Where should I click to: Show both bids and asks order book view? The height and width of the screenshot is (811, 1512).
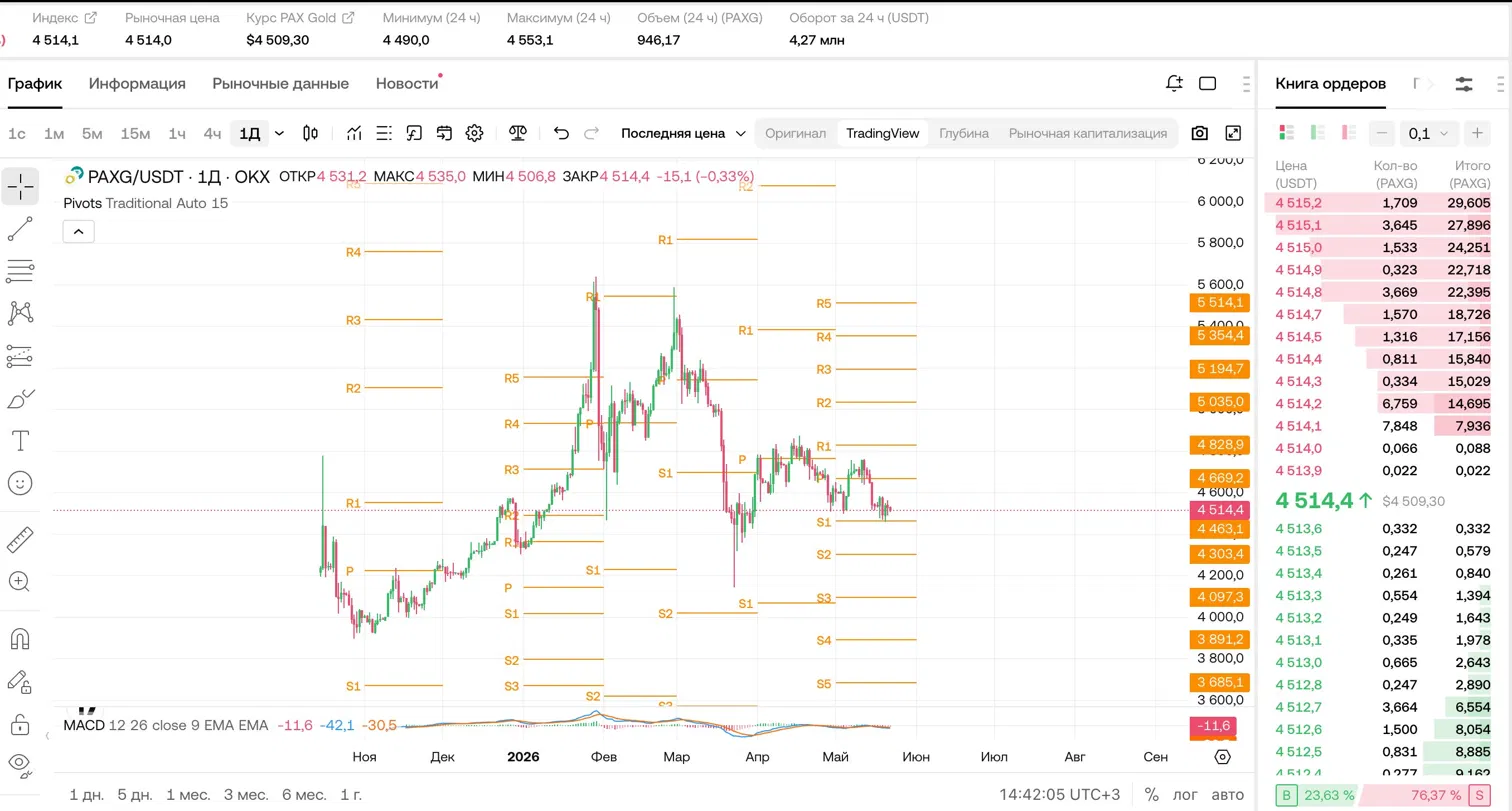(1287, 132)
